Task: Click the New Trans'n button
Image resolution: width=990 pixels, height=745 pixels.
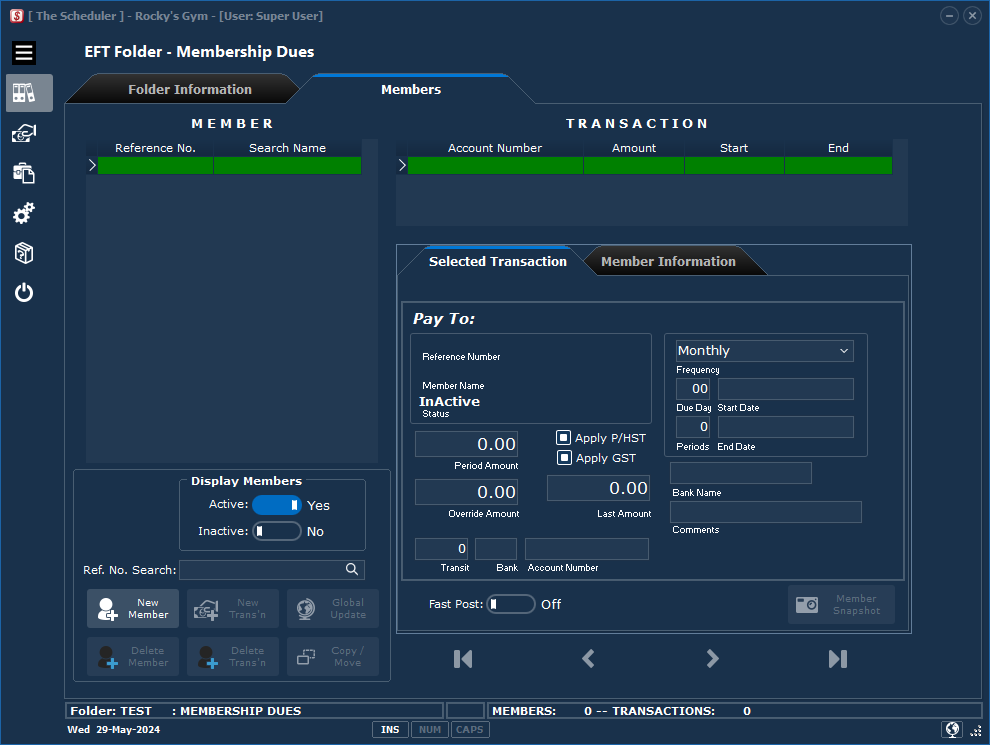Action: pos(233,609)
